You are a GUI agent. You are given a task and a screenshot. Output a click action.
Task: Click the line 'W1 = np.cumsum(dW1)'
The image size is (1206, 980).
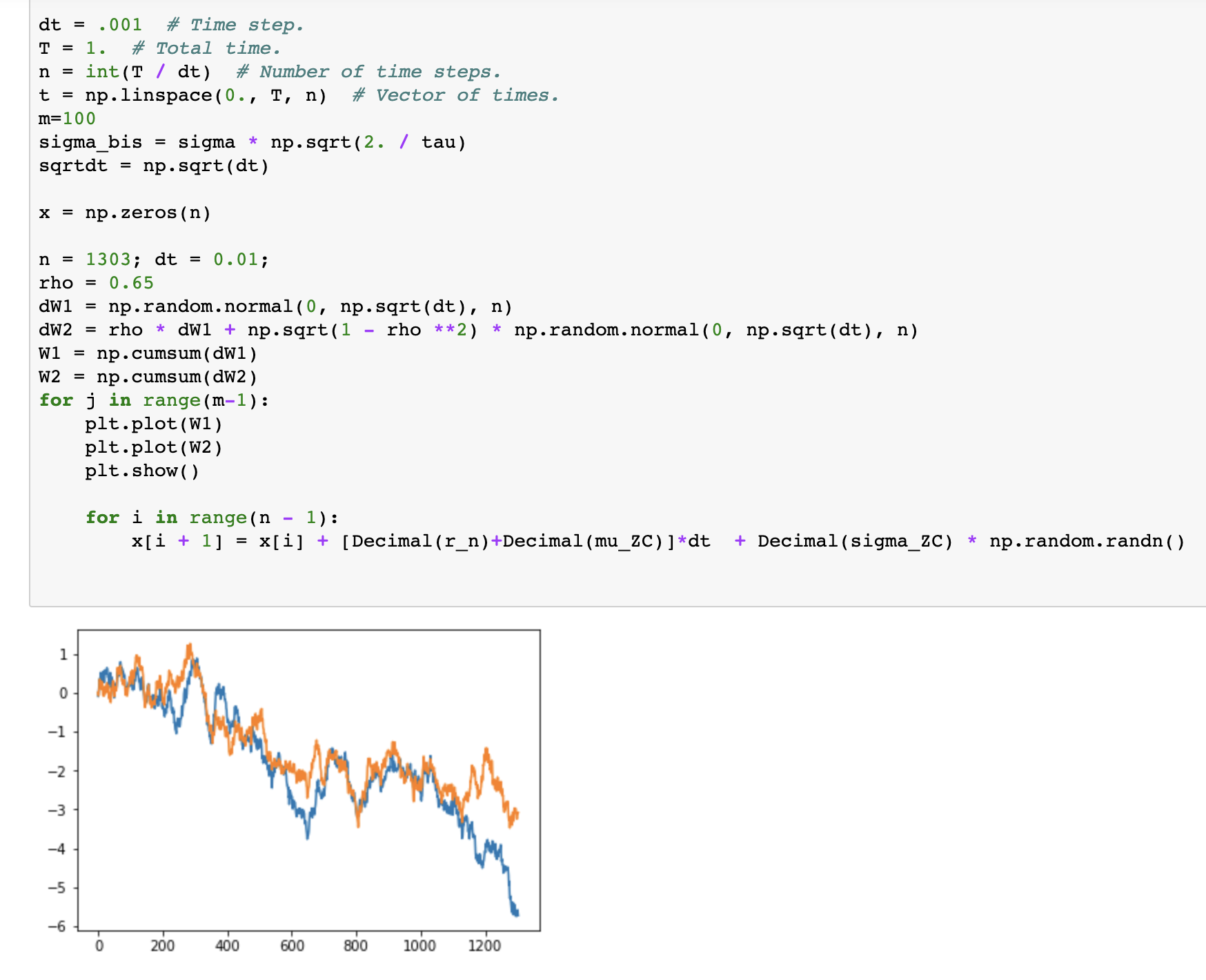pyautogui.click(x=148, y=353)
